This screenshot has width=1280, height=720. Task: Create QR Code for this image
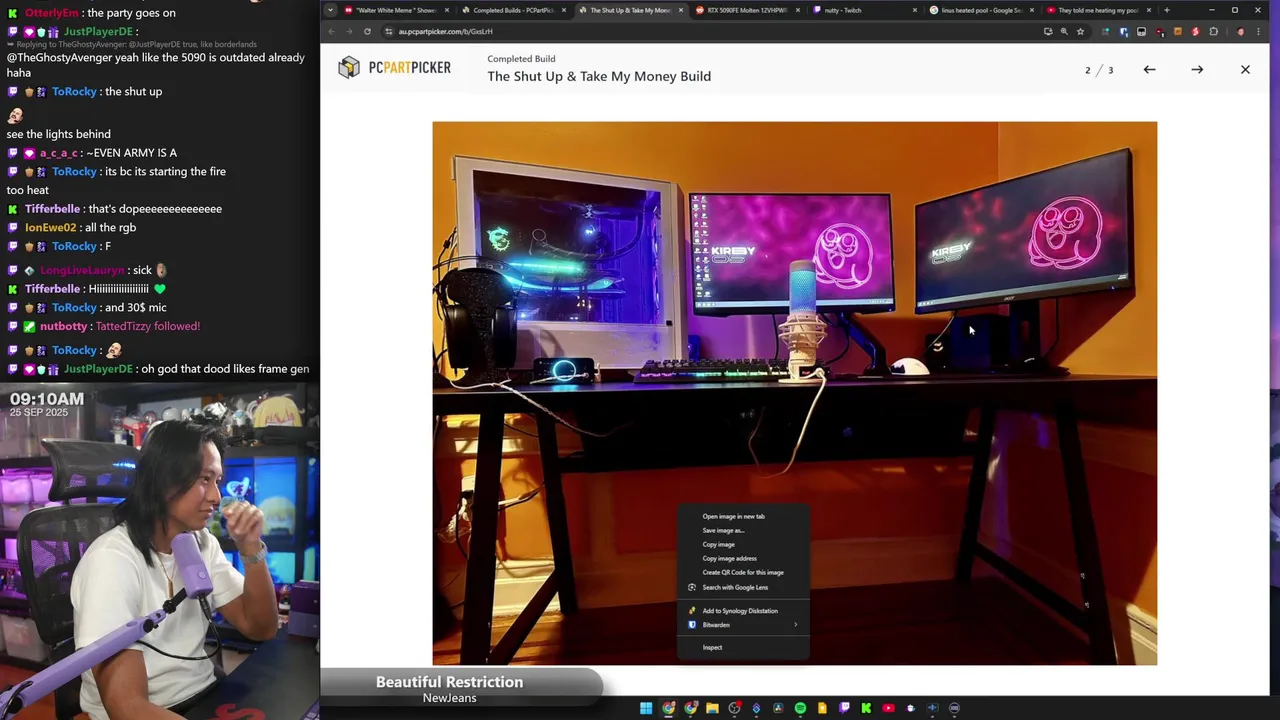point(743,573)
